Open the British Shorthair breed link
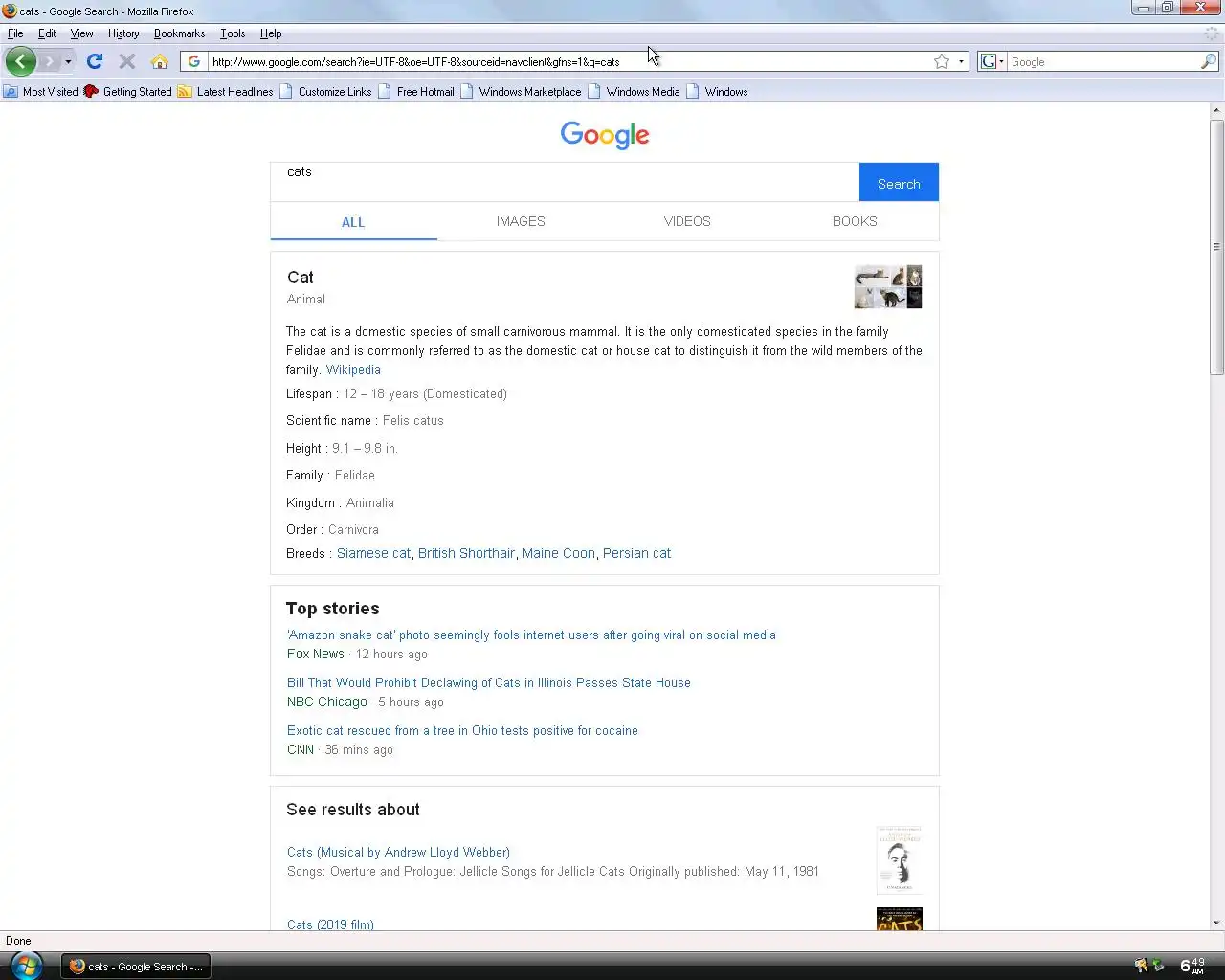The width and height of the screenshot is (1225, 980). pos(466,553)
